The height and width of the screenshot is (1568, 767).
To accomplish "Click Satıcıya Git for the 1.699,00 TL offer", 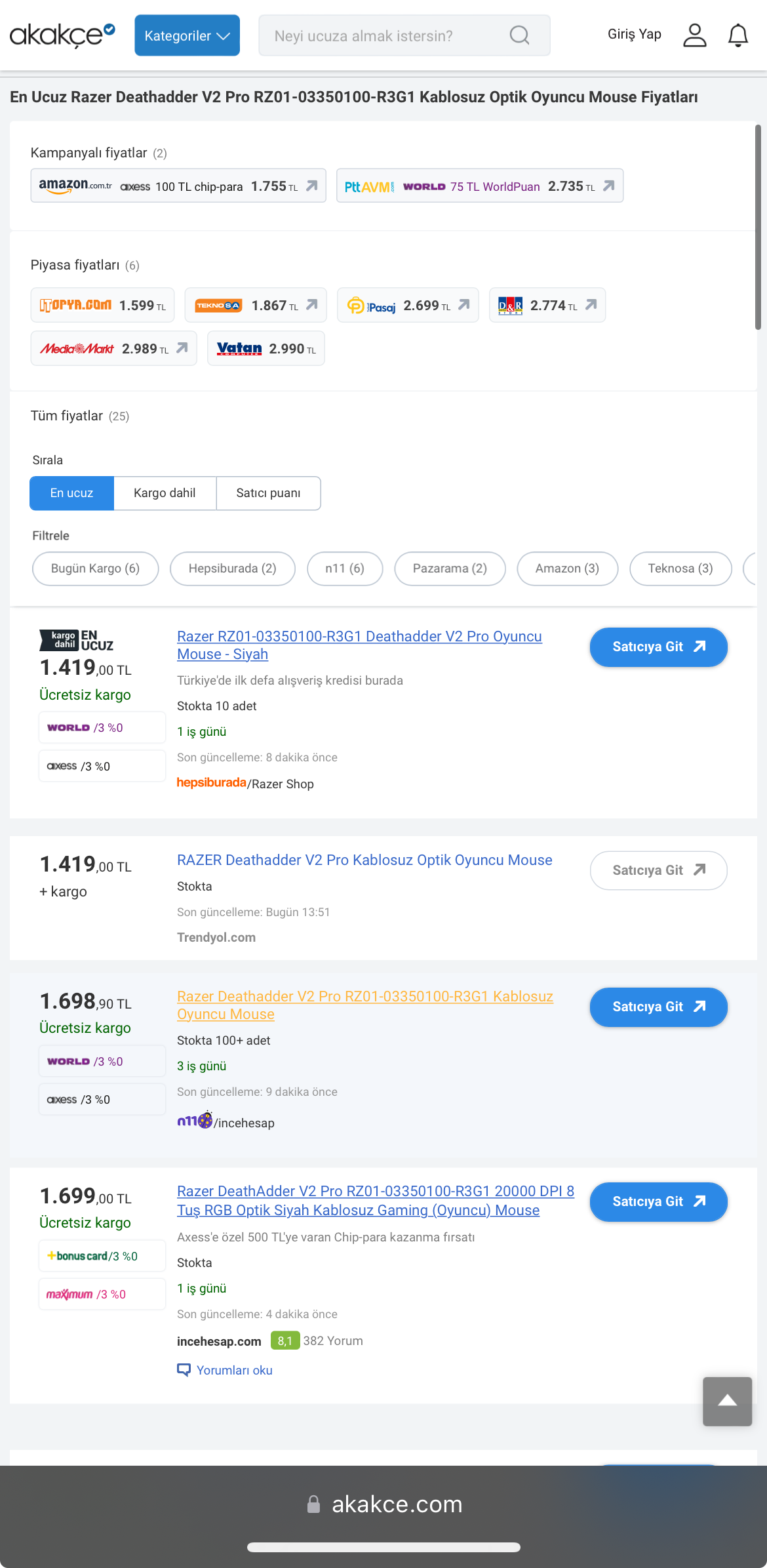I will [x=659, y=1202].
